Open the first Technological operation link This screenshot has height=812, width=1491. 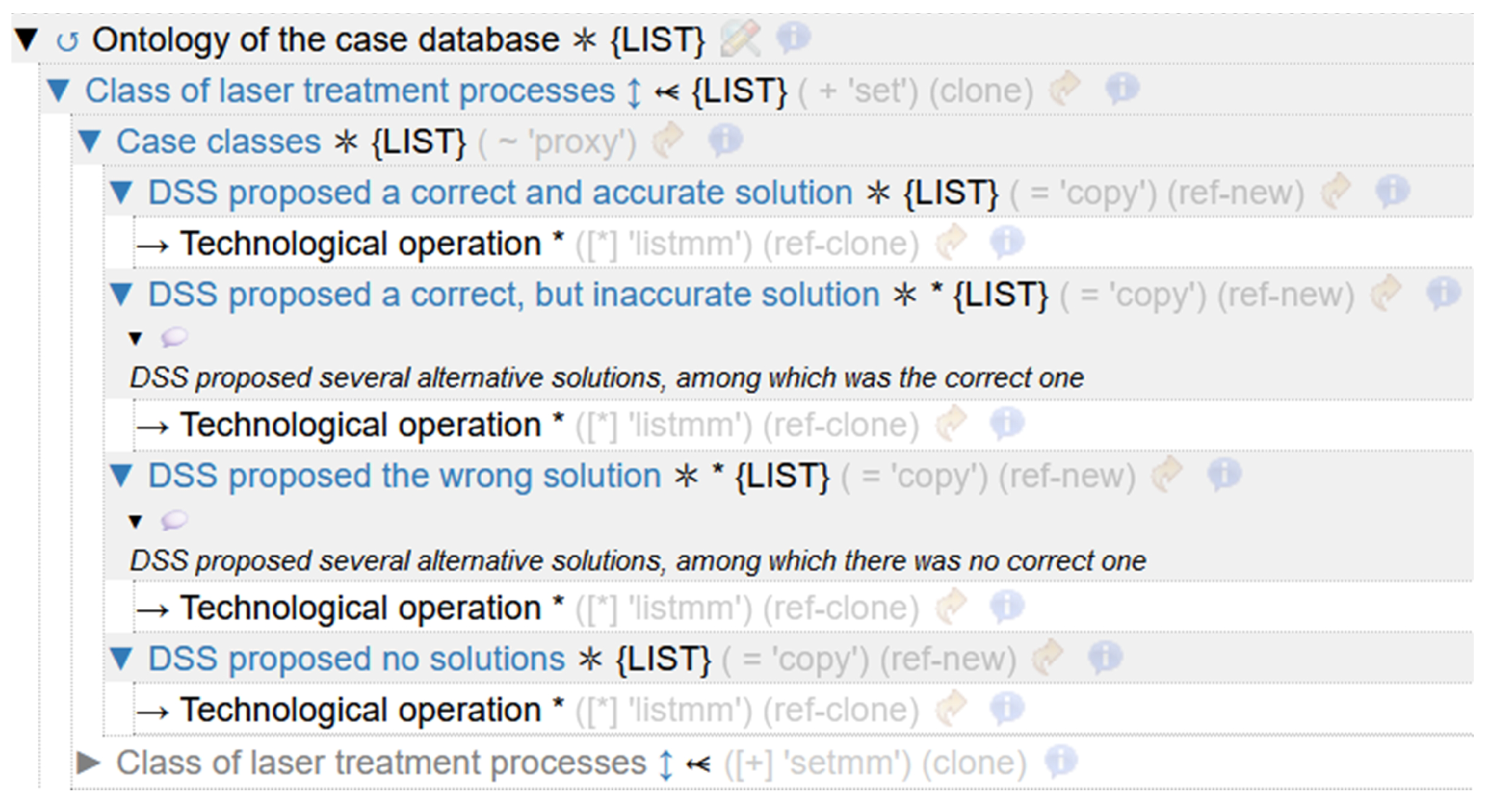[x=360, y=243]
